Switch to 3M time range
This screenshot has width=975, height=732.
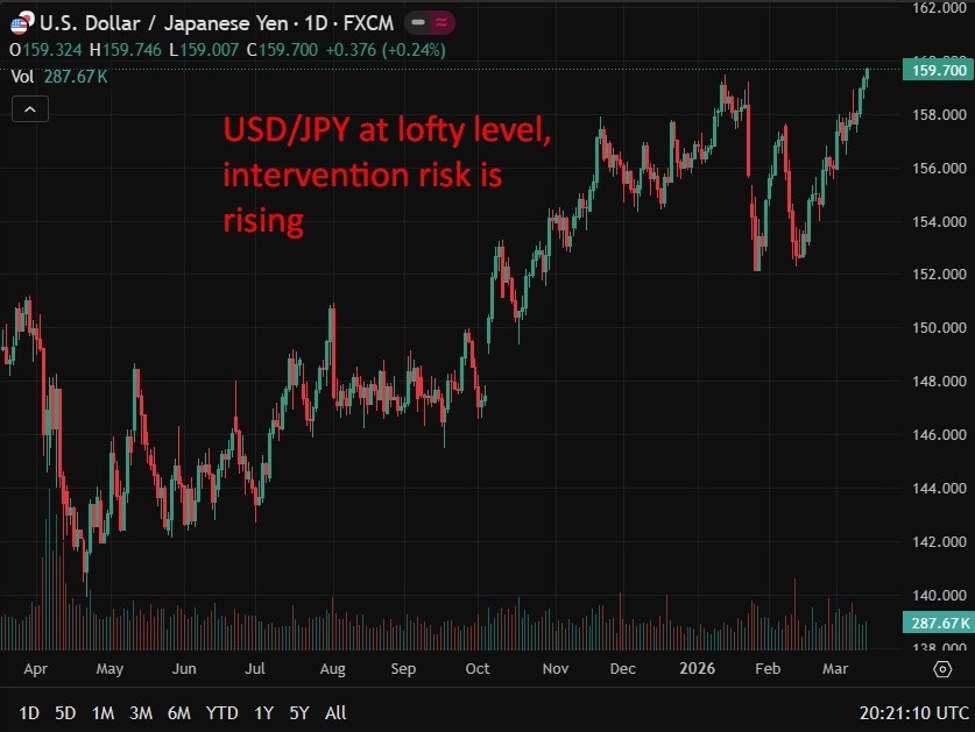(x=141, y=713)
